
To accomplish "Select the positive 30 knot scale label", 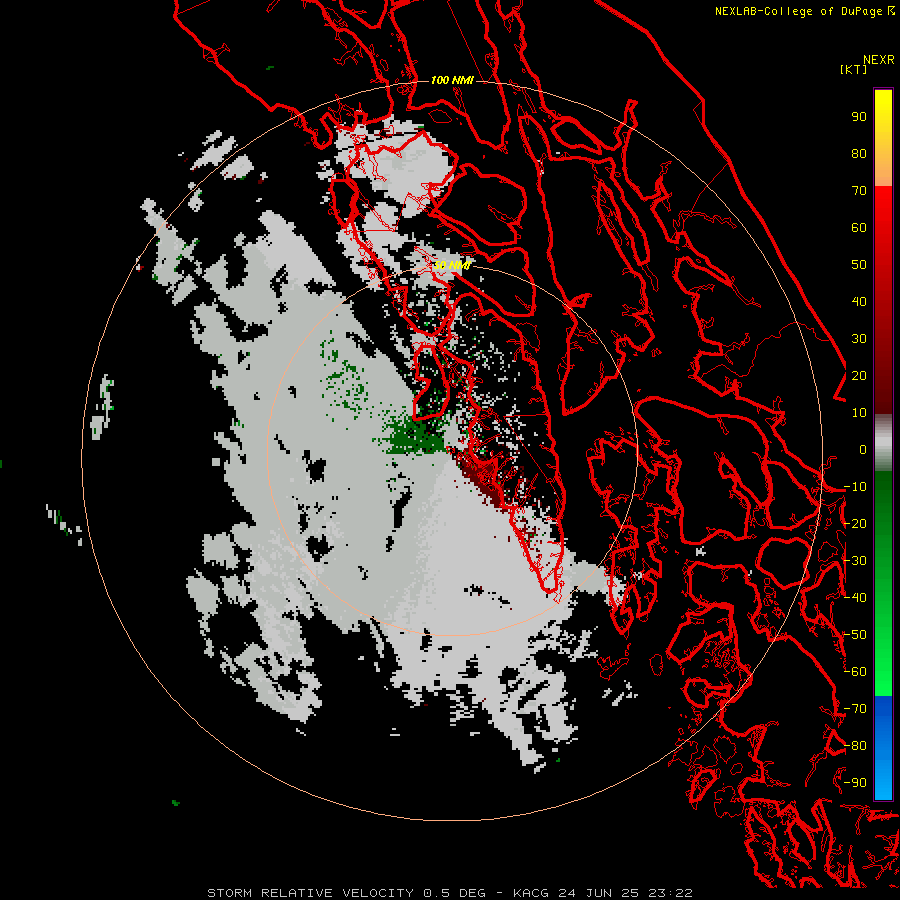I will tap(859, 339).
